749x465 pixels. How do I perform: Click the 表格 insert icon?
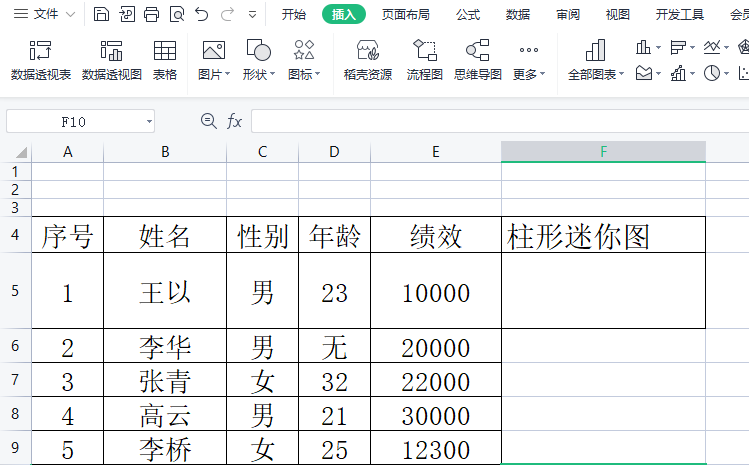tap(165, 60)
